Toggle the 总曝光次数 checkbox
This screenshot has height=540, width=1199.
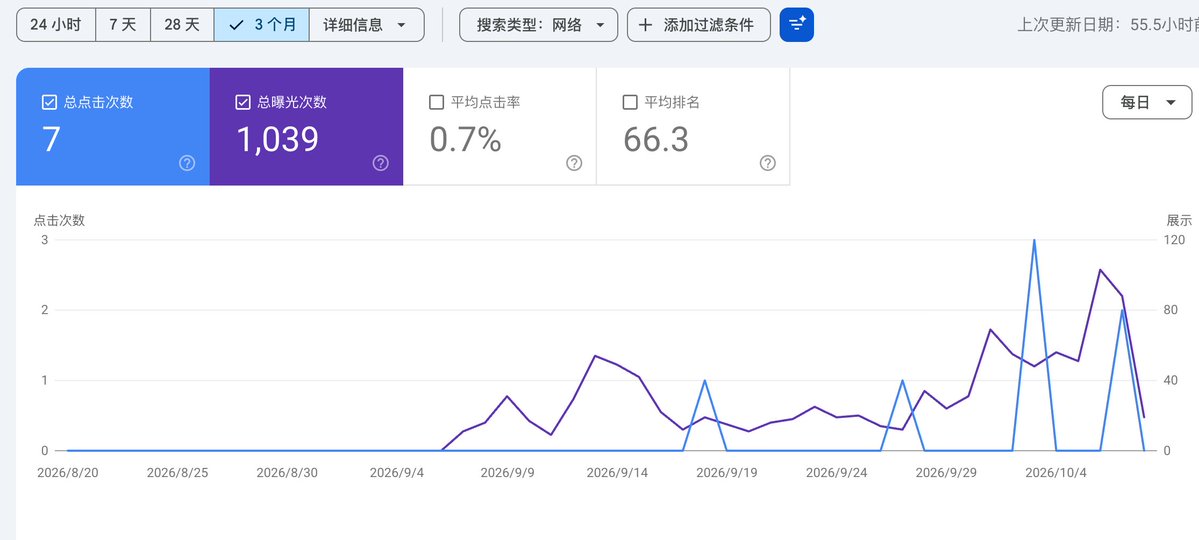click(x=243, y=102)
